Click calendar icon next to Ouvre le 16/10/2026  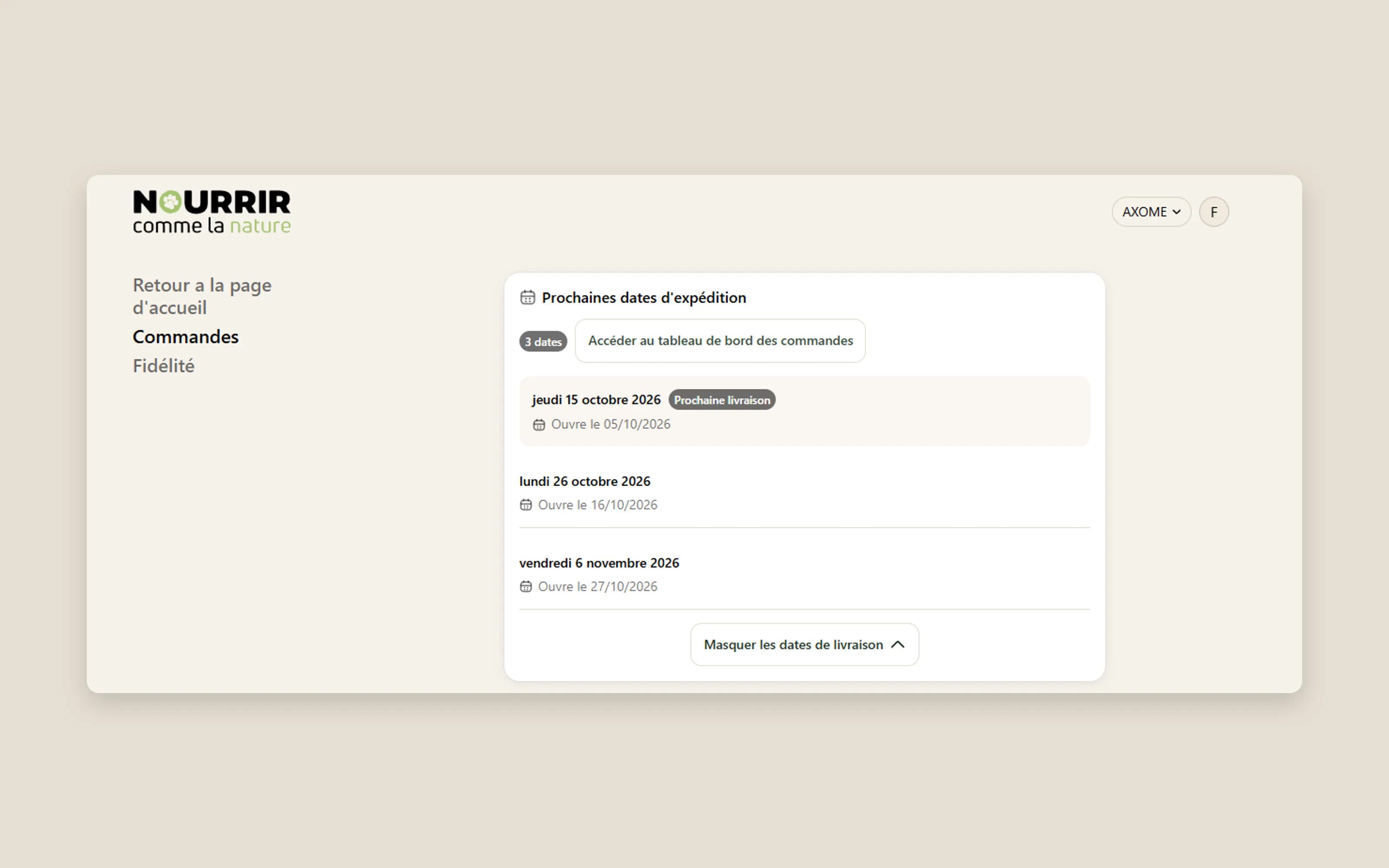pos(526,505)
